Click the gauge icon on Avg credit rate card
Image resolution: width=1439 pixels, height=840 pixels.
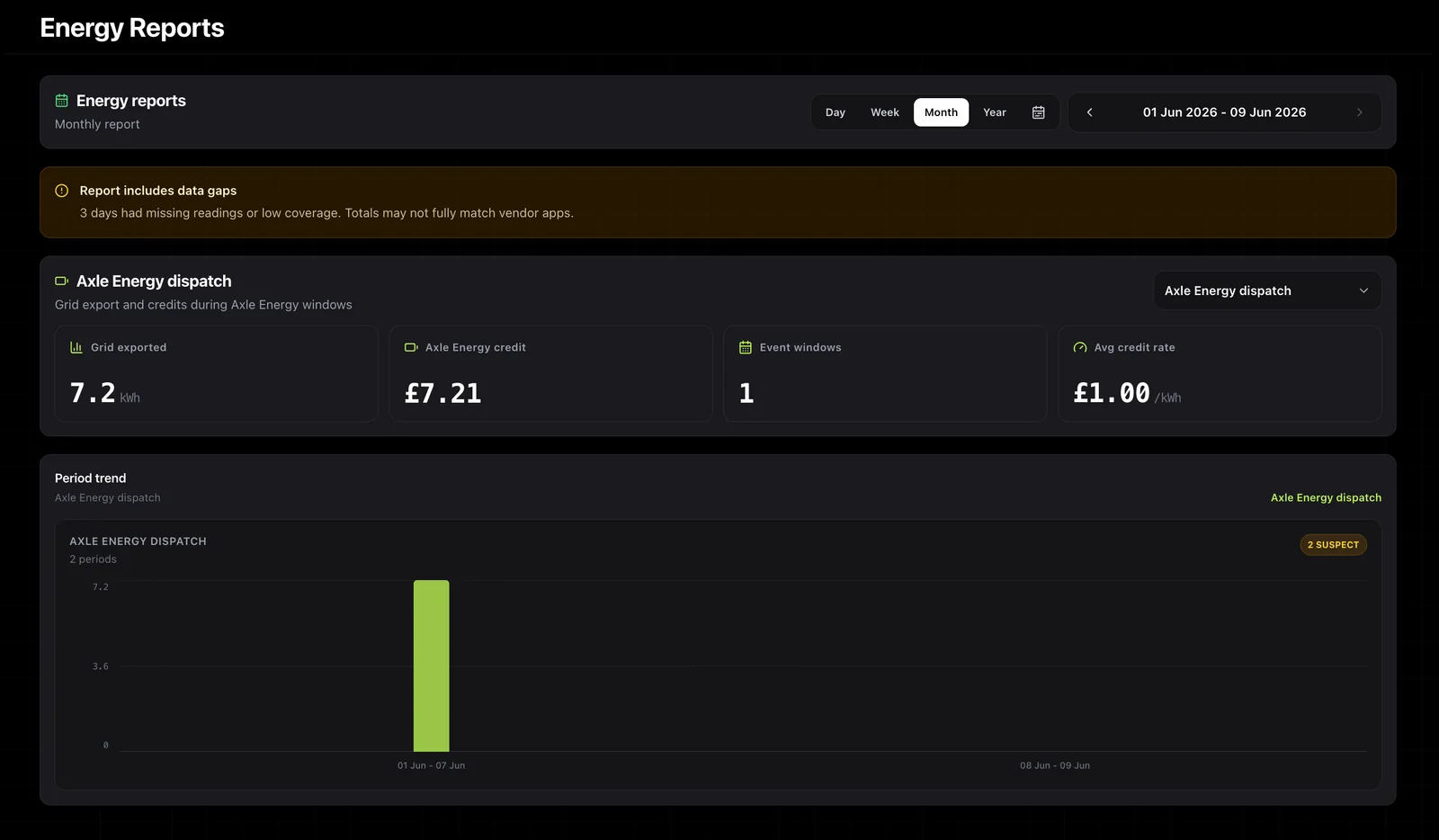pyautogui.click(x=1080, y=347)
